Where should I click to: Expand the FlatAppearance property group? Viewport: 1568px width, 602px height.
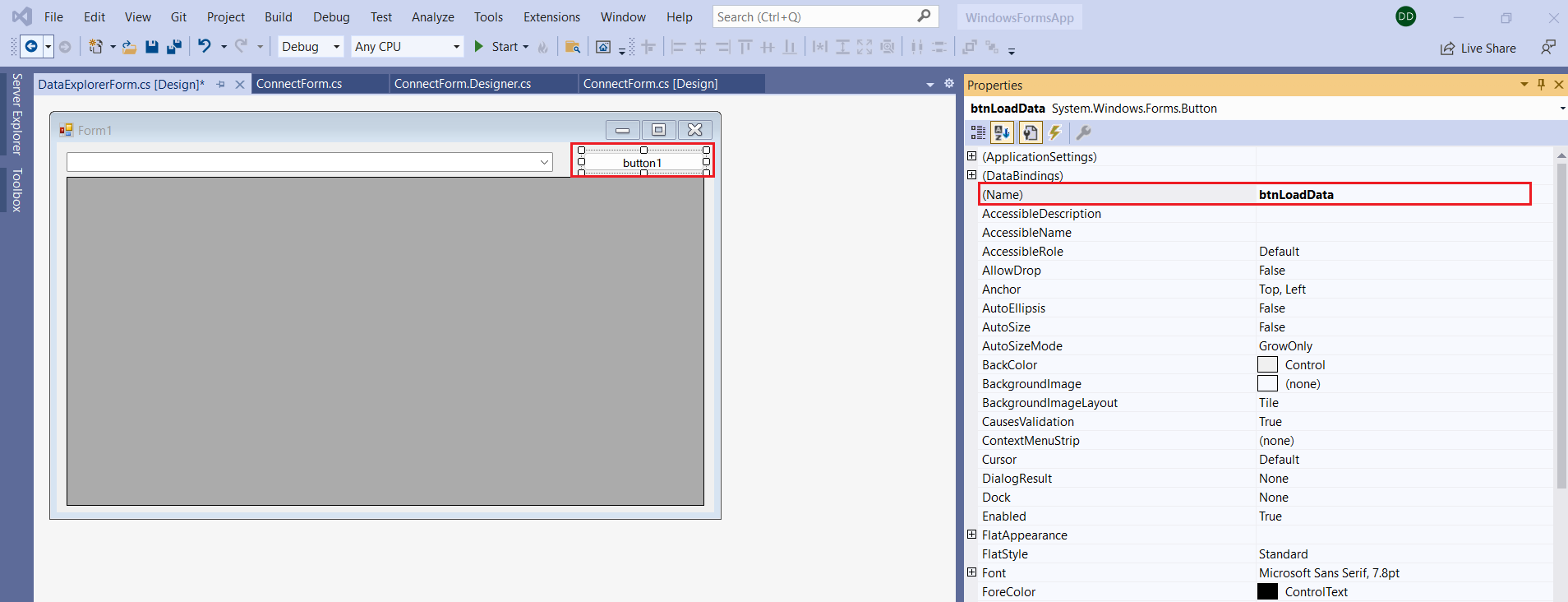(x=971, y=535)
